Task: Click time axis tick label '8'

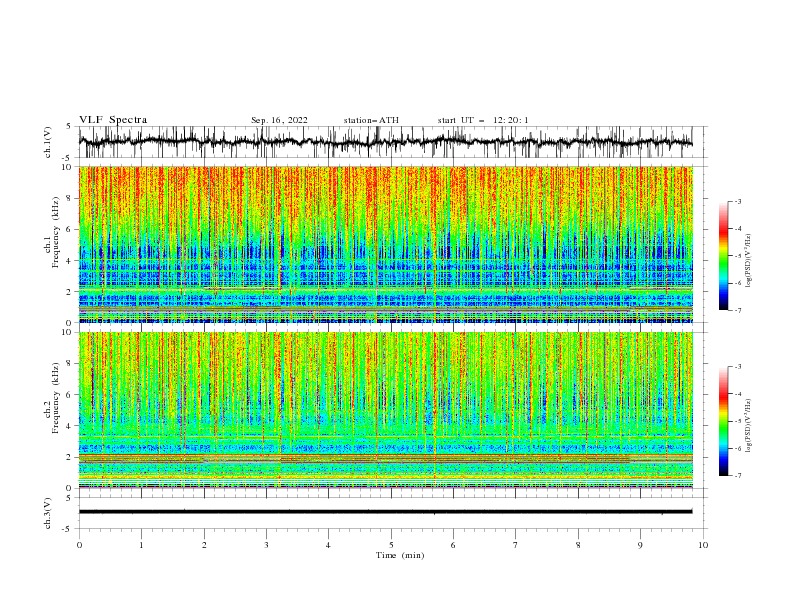Action: point(578,545)
